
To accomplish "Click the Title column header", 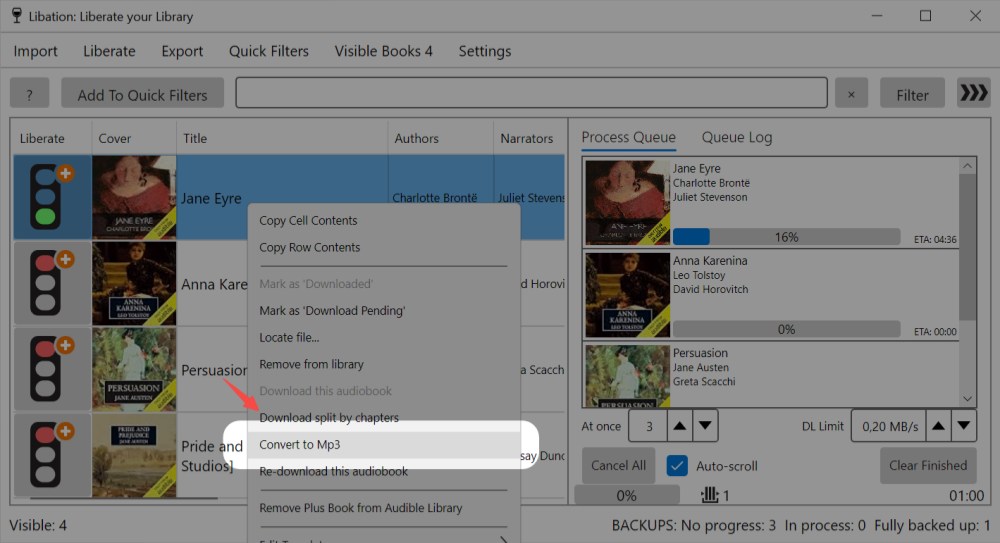I will point(282,138).
